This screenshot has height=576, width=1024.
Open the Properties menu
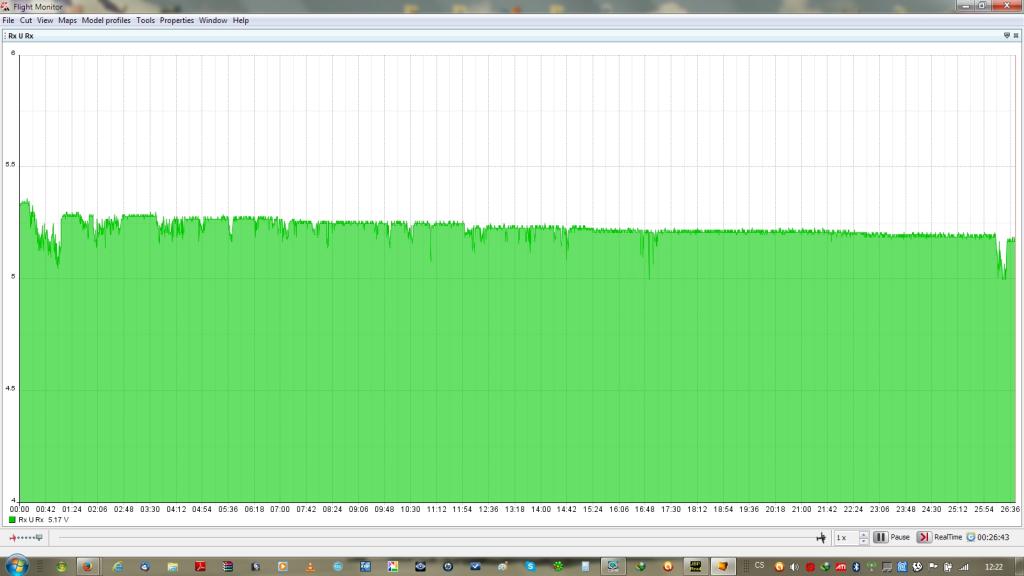coord(177,20)
